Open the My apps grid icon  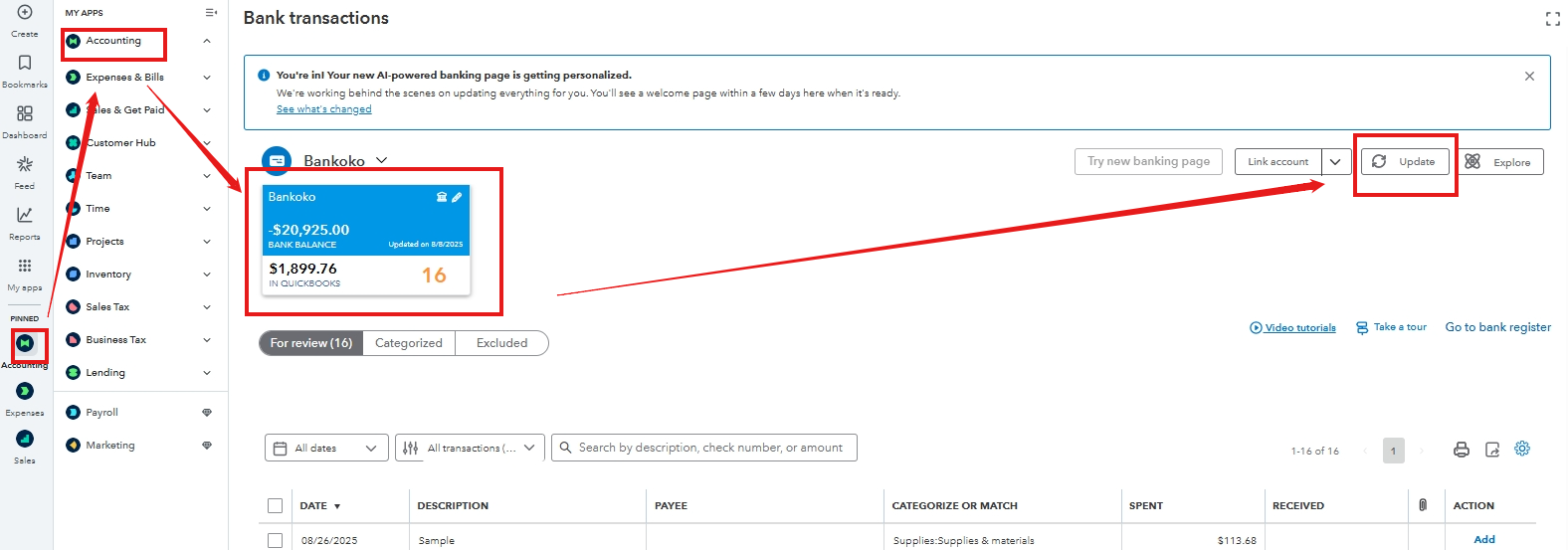tap(25, 266)
